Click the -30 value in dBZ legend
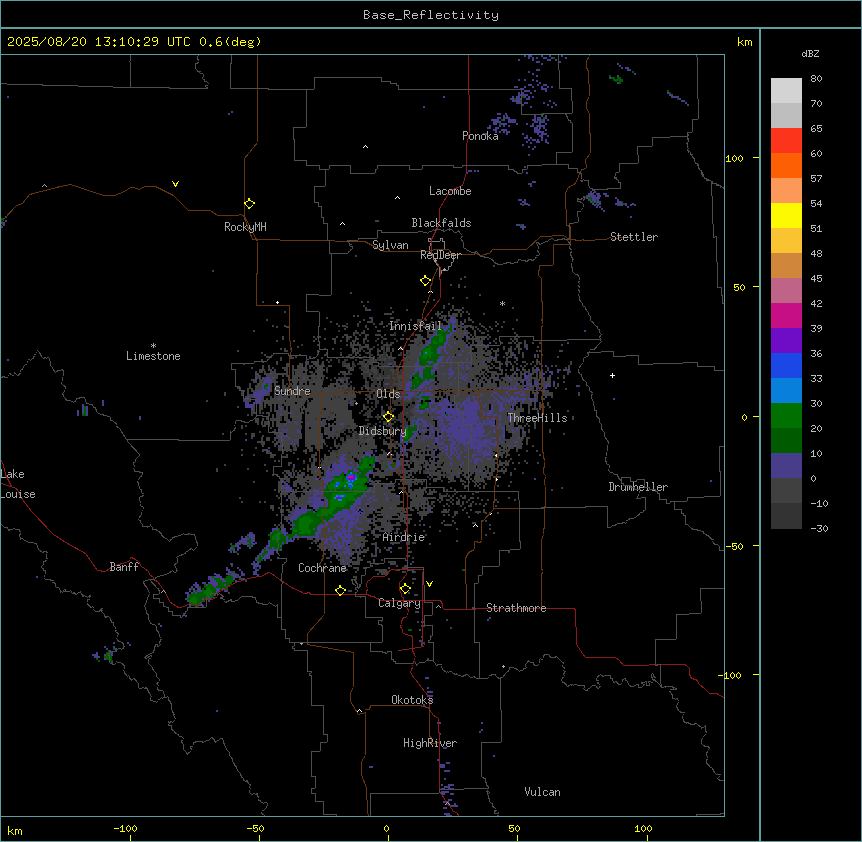 click(x=819, y=528)
